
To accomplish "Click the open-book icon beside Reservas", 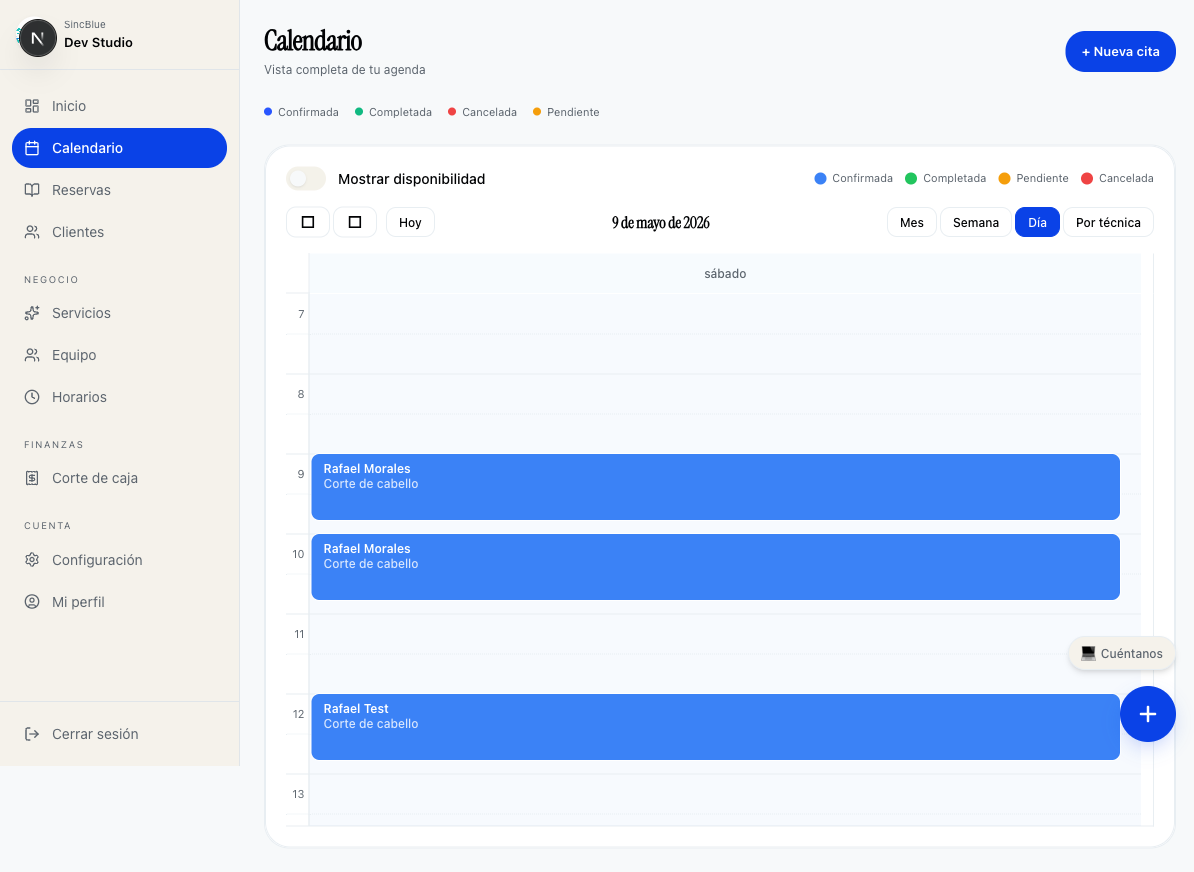I will click(x=32, y=190).
